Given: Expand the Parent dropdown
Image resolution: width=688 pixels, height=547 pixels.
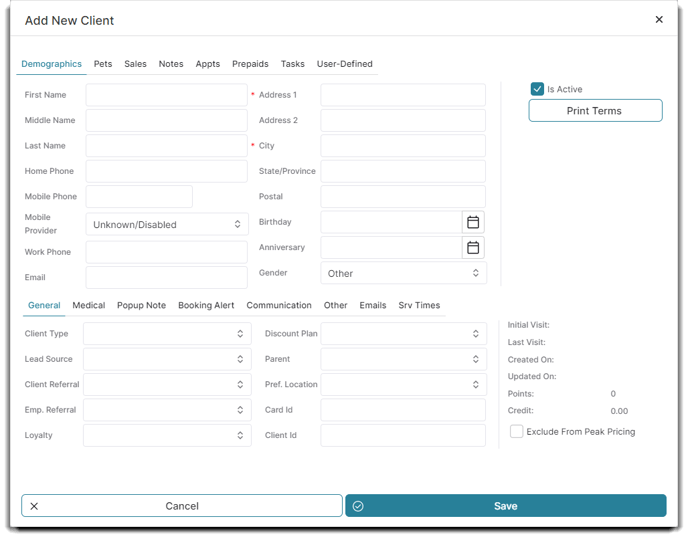Looking at the screenshot, I should [x=403, y=359].
